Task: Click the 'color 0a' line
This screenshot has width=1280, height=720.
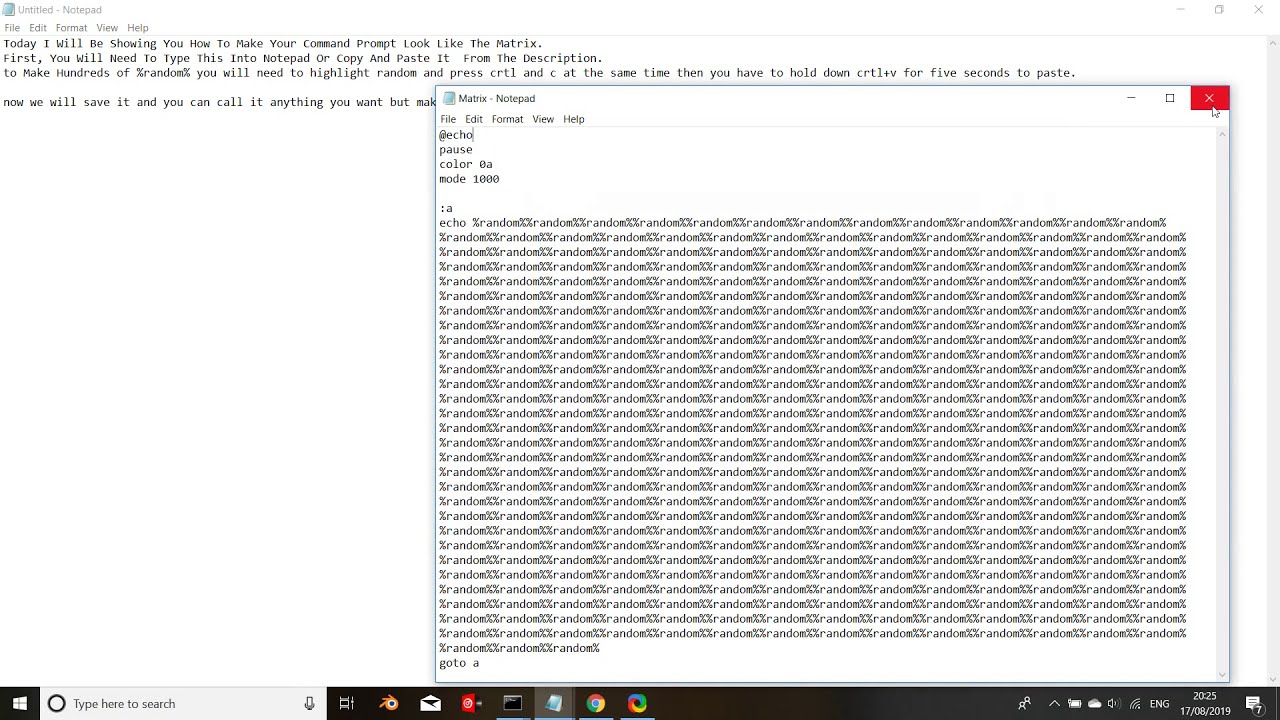Action: [466, 164]
